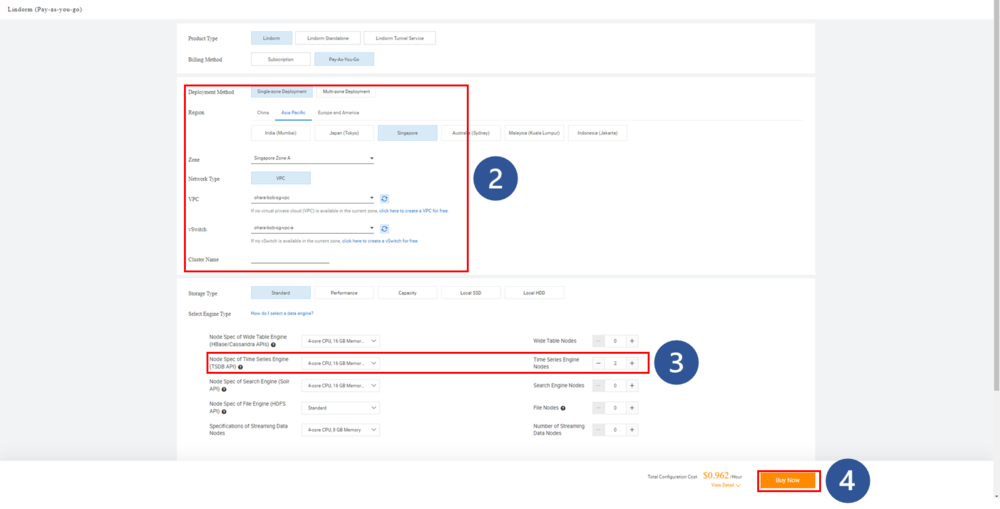Open help icon for Wide Table Engine spec

(x=273, y=344)
